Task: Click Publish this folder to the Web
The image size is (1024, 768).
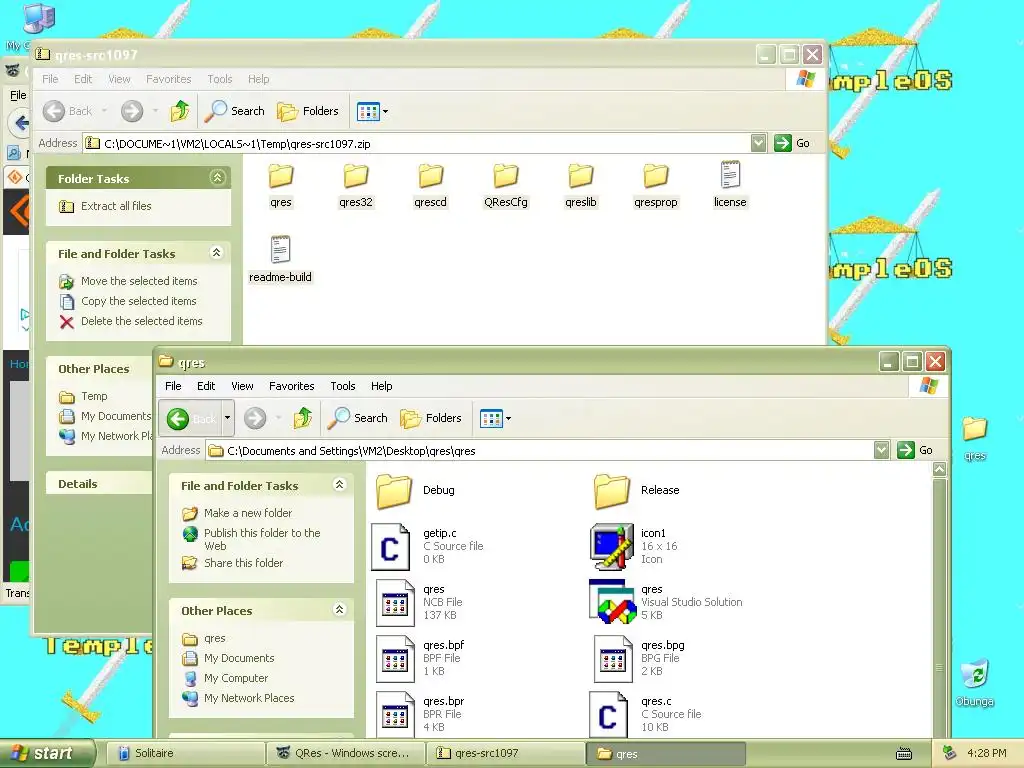Action: pos(263,539)
